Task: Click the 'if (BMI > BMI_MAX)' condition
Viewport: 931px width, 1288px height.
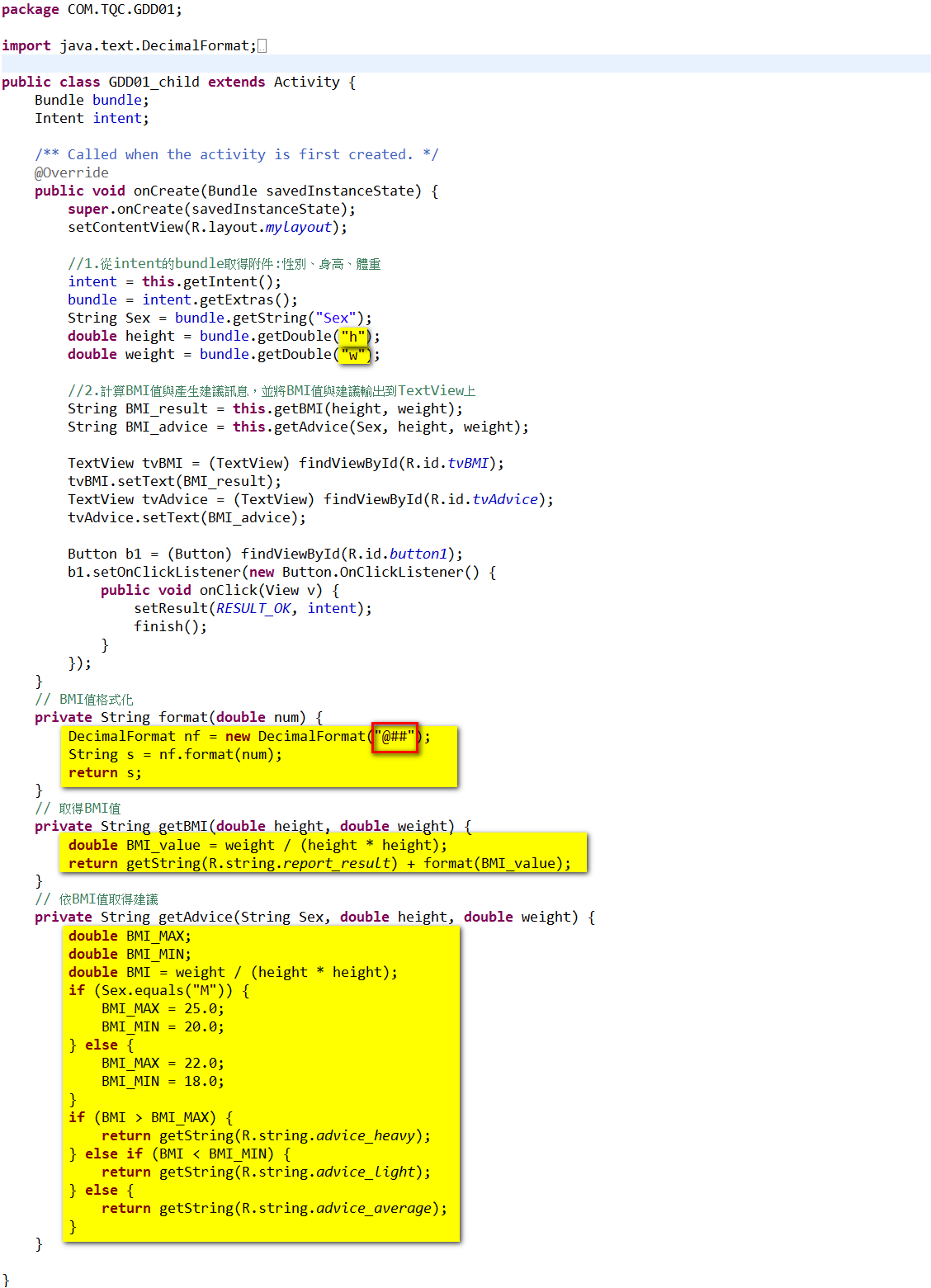Action: pos(150,1118)
